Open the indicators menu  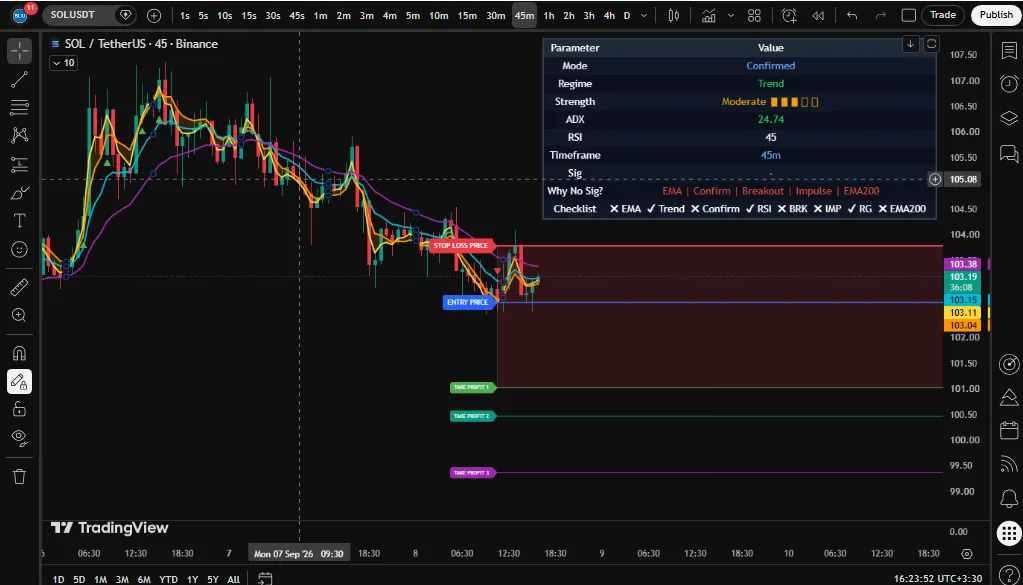point(709,15)
